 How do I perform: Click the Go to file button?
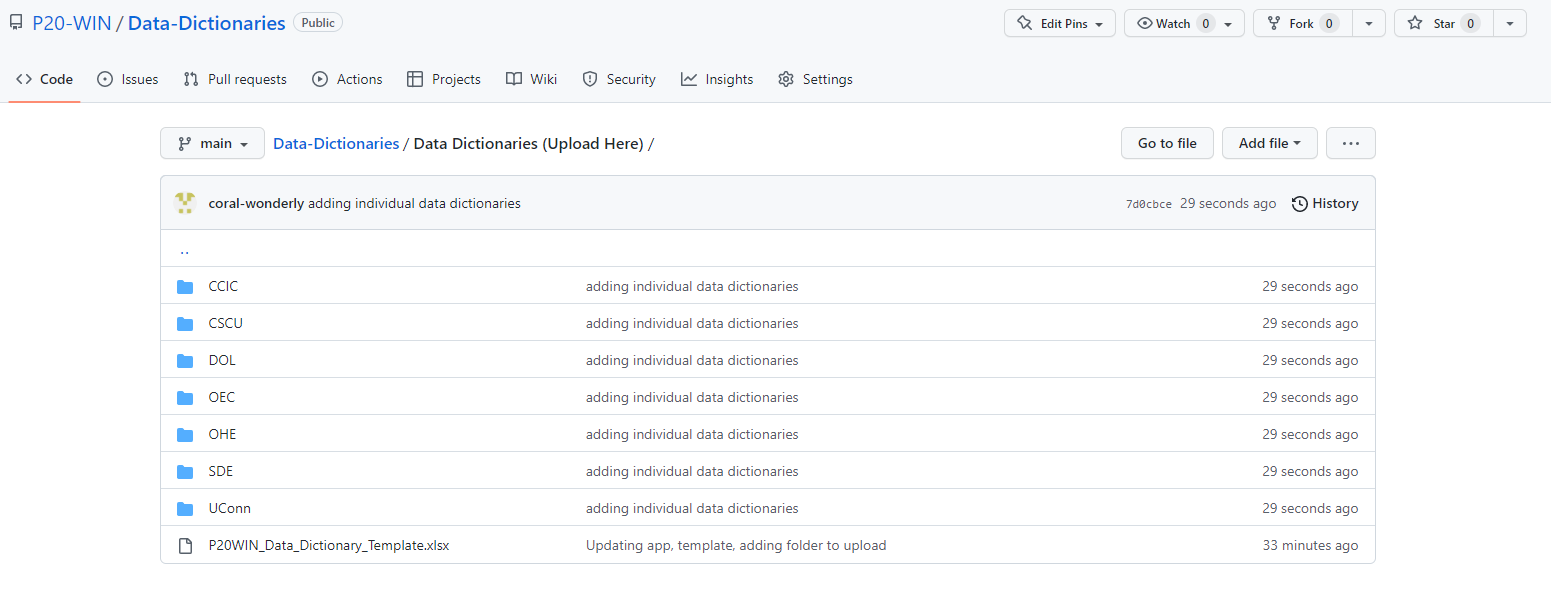(1167, 143)
